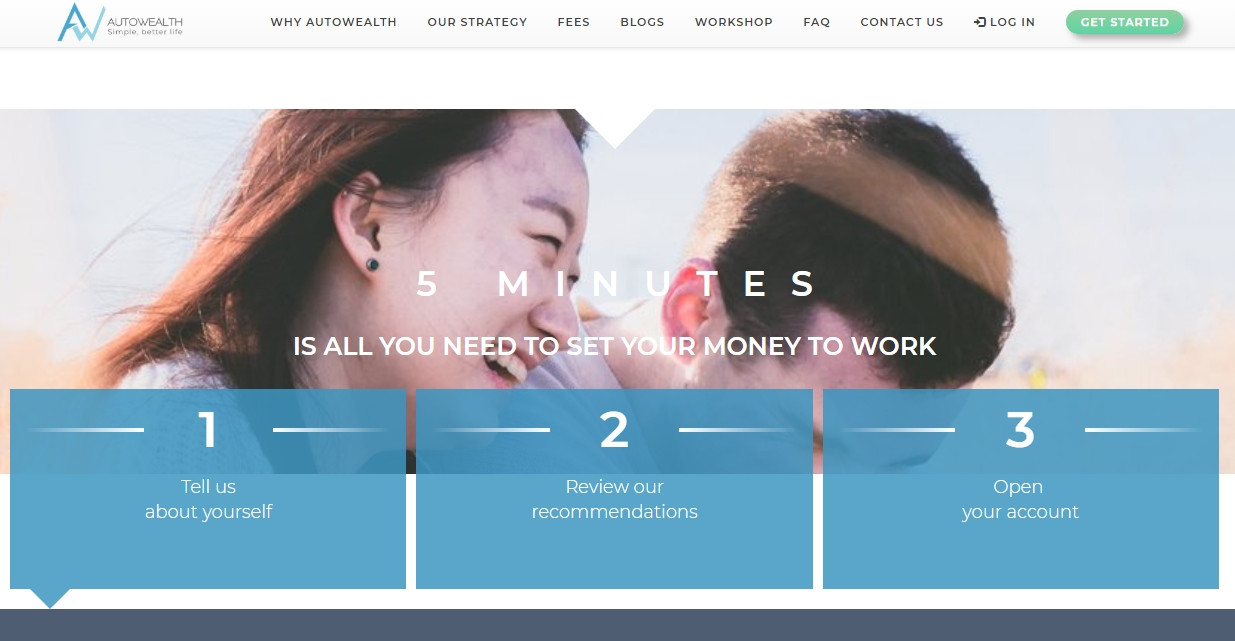This screenshot has width=1235, height=641.
Task: Click the blue downward pointer under step 1 card
Action: [50, 598]
